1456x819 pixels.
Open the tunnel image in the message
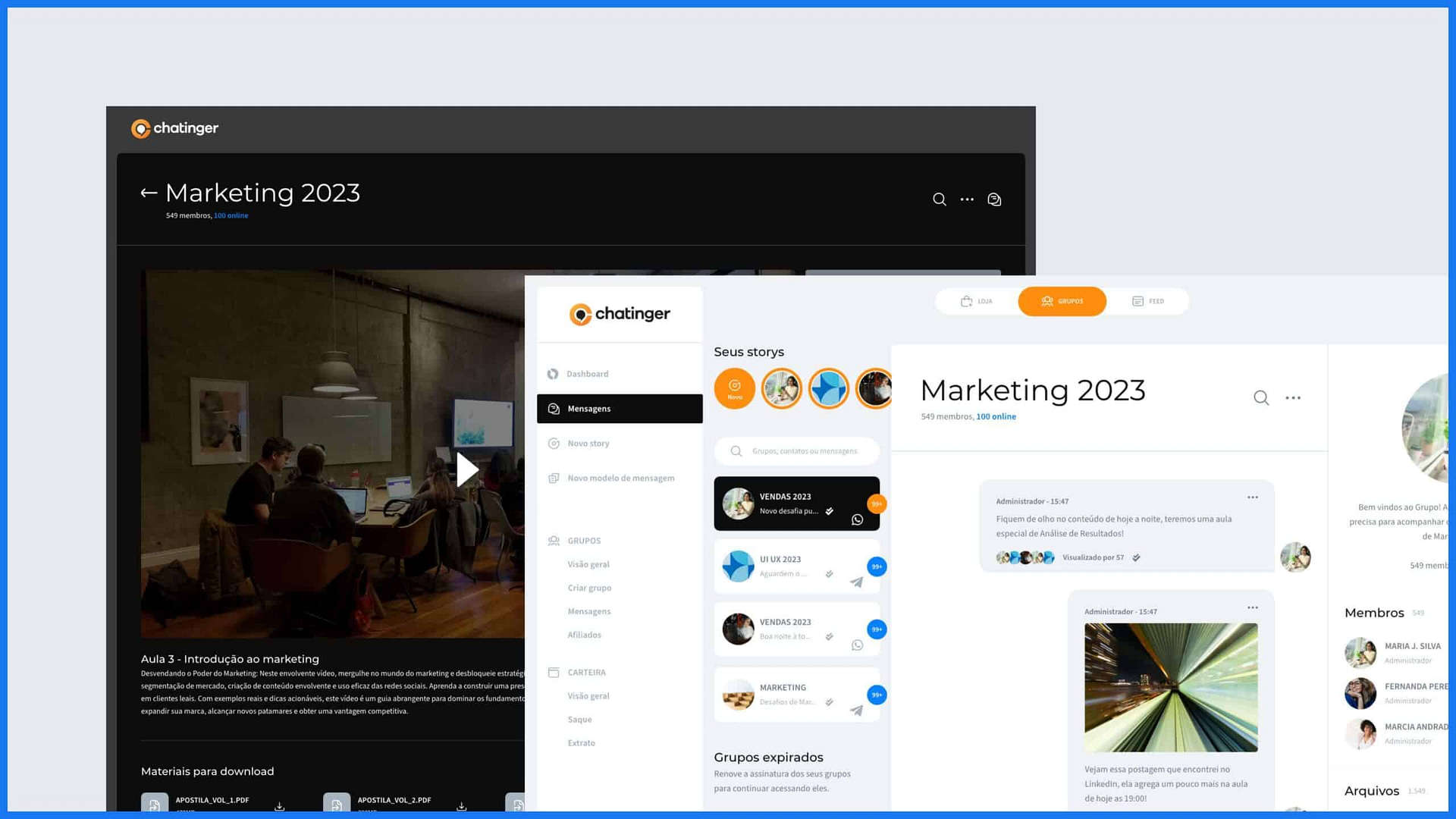click(x=1171, y=688)
